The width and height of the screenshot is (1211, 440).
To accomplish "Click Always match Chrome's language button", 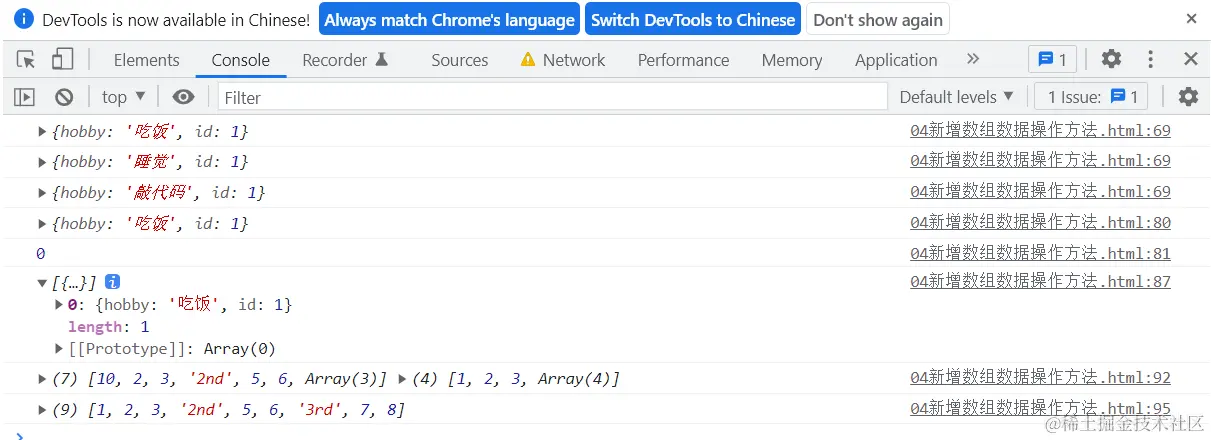I will [449, 20].
